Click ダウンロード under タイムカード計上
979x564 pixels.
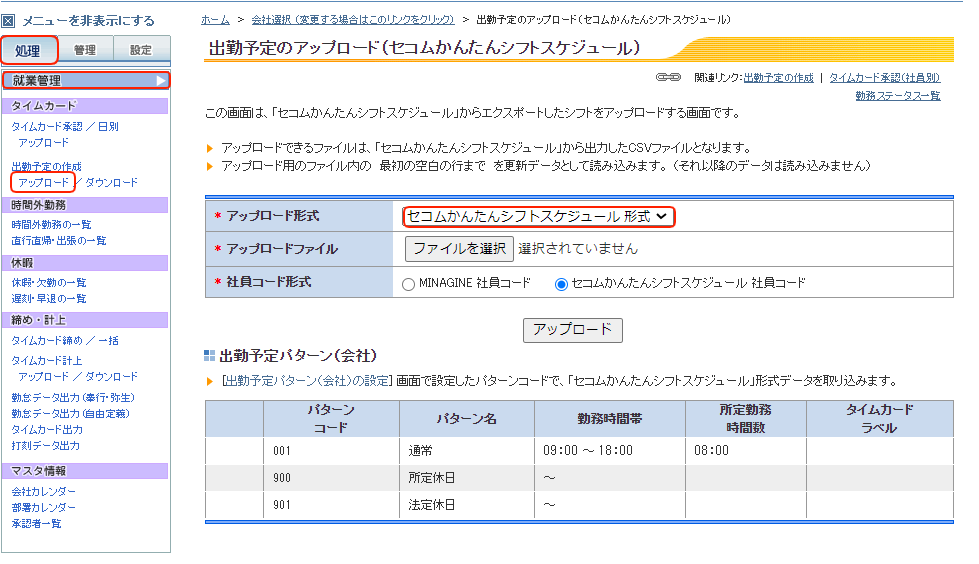pos(111,377)
